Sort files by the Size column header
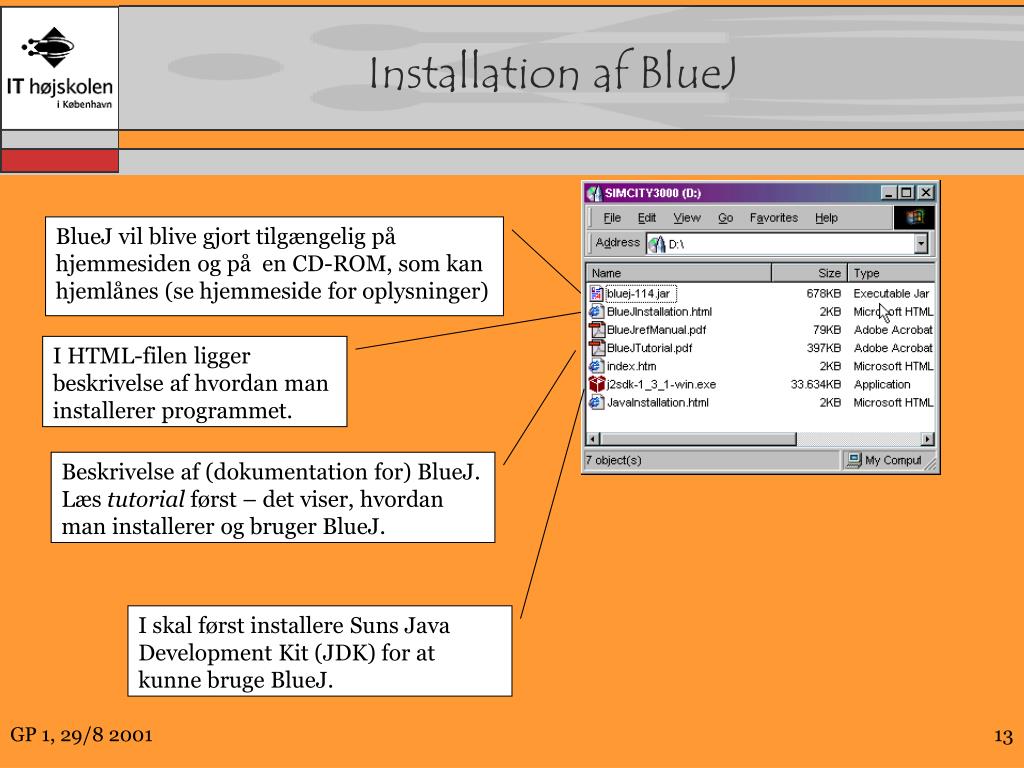Viewport: 1024px width, 768px height. 809,273
